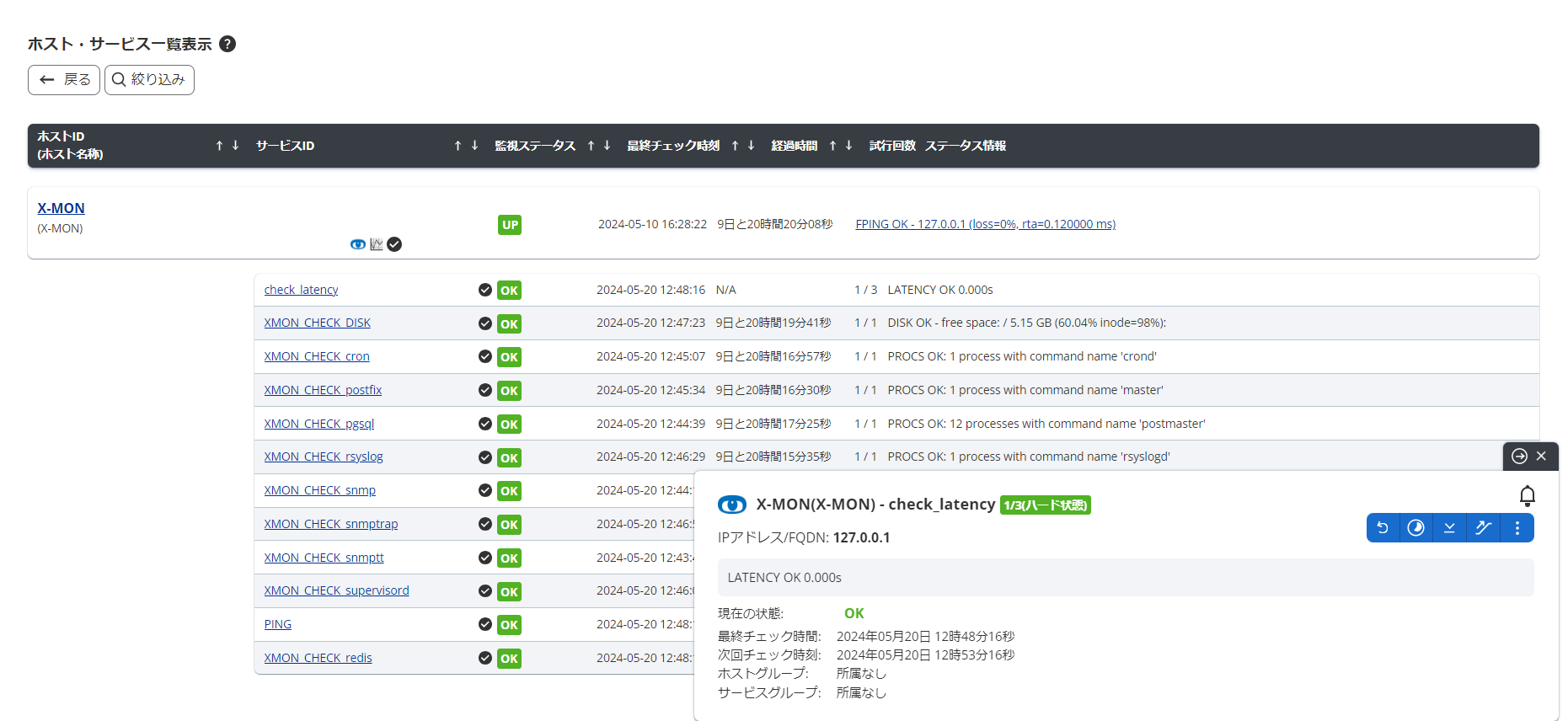Click the help question mark icon

[227, 44]
